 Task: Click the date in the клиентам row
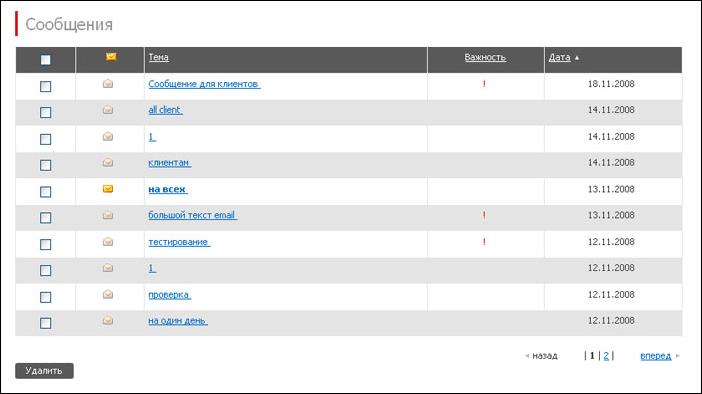[611, 163]
